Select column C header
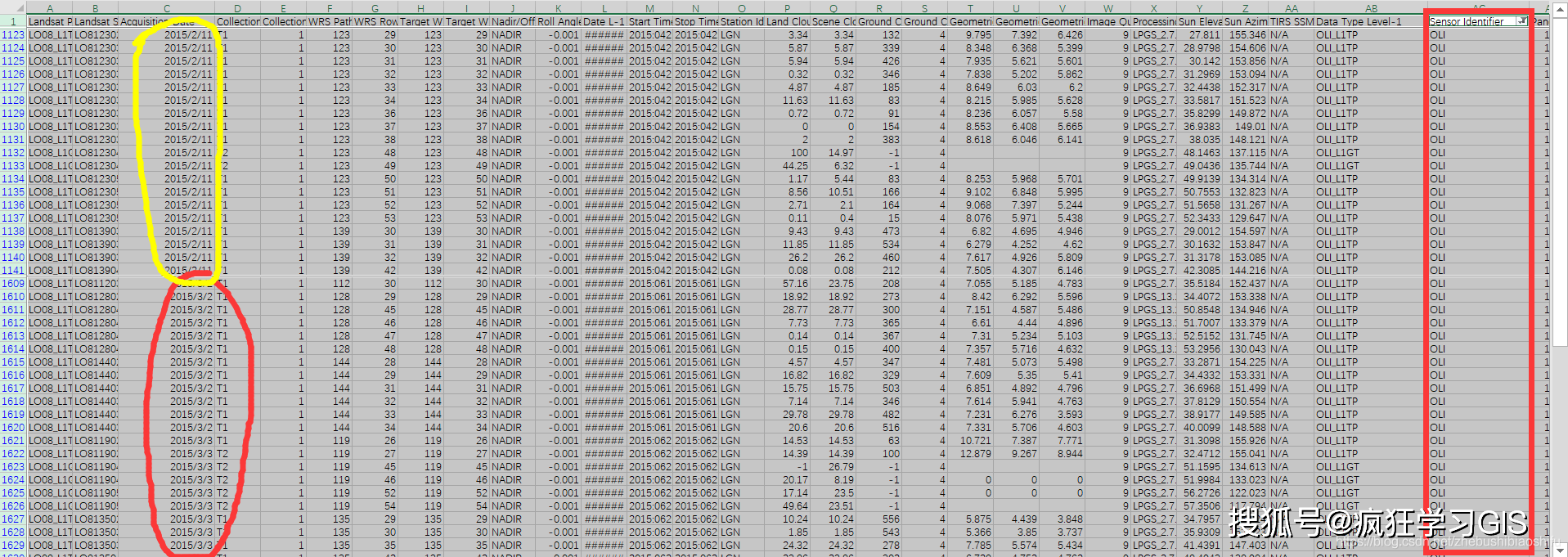 click(167, 8)
